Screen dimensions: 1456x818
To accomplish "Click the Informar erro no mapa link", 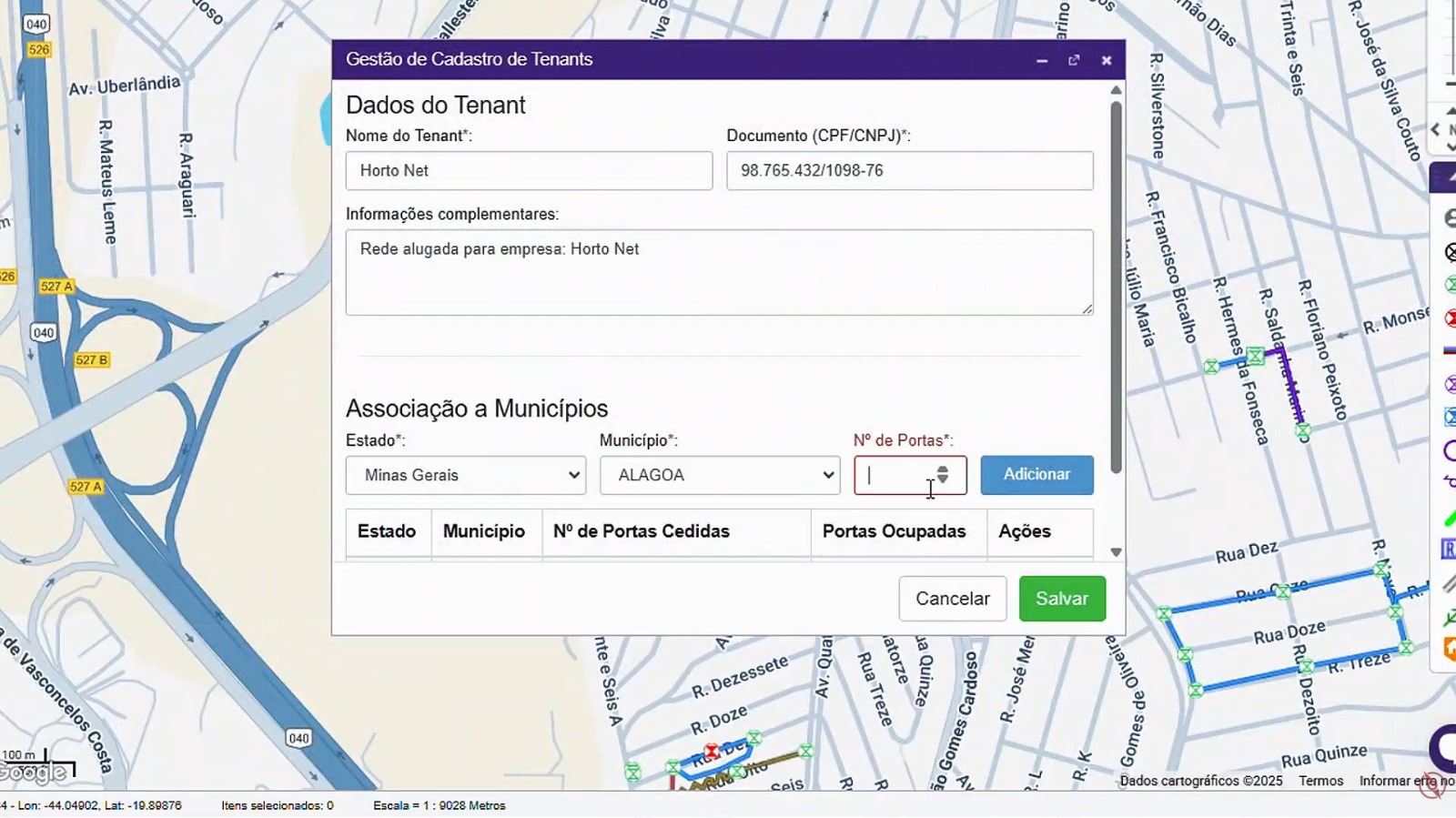I will [x=1407, y=781].
